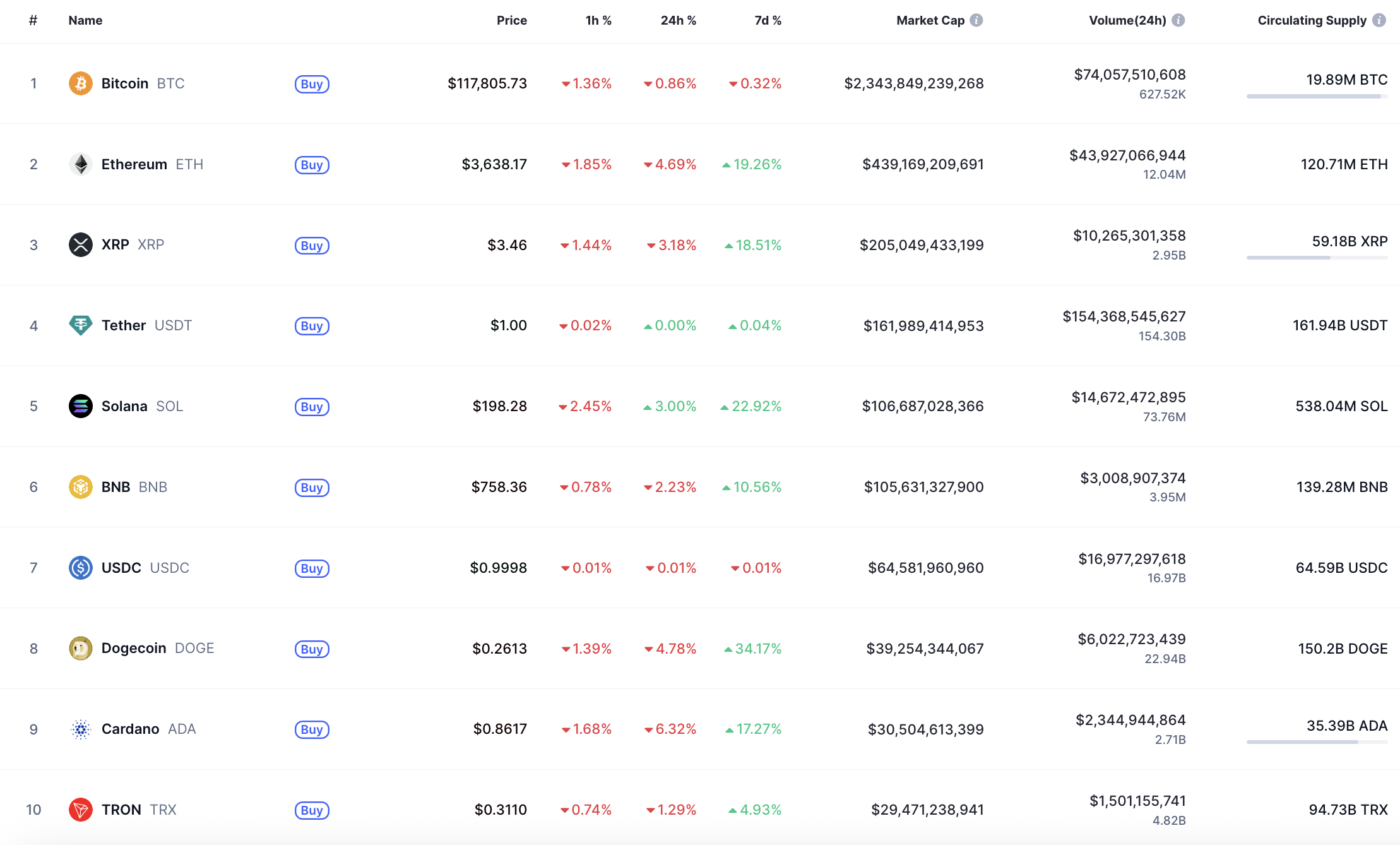Screen dimensions: 1400x845
Task: Open the Circulating Supply info icon
Action: click(1379, 20)
